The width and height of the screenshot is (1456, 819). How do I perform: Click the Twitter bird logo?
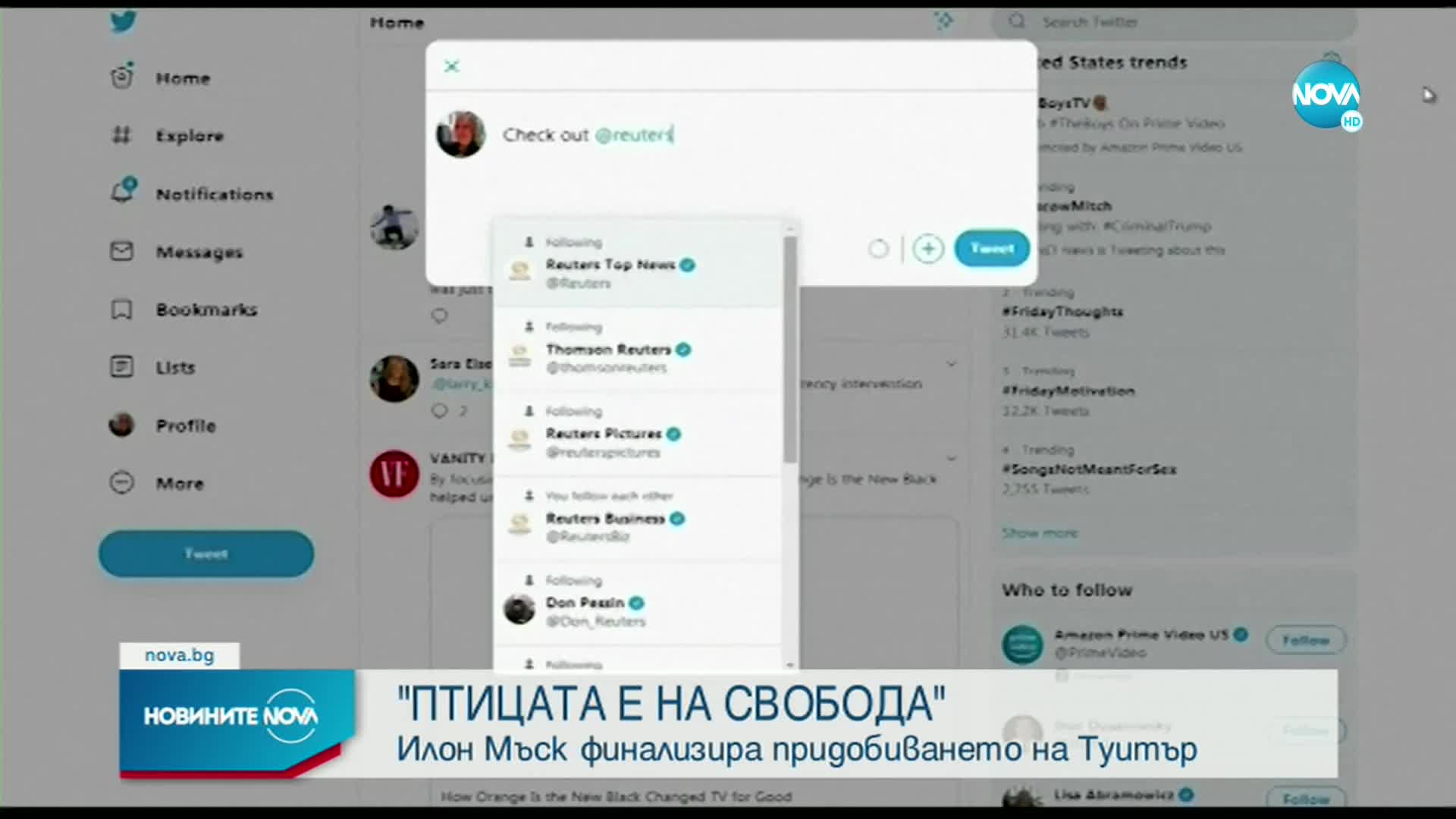(123, 20)
